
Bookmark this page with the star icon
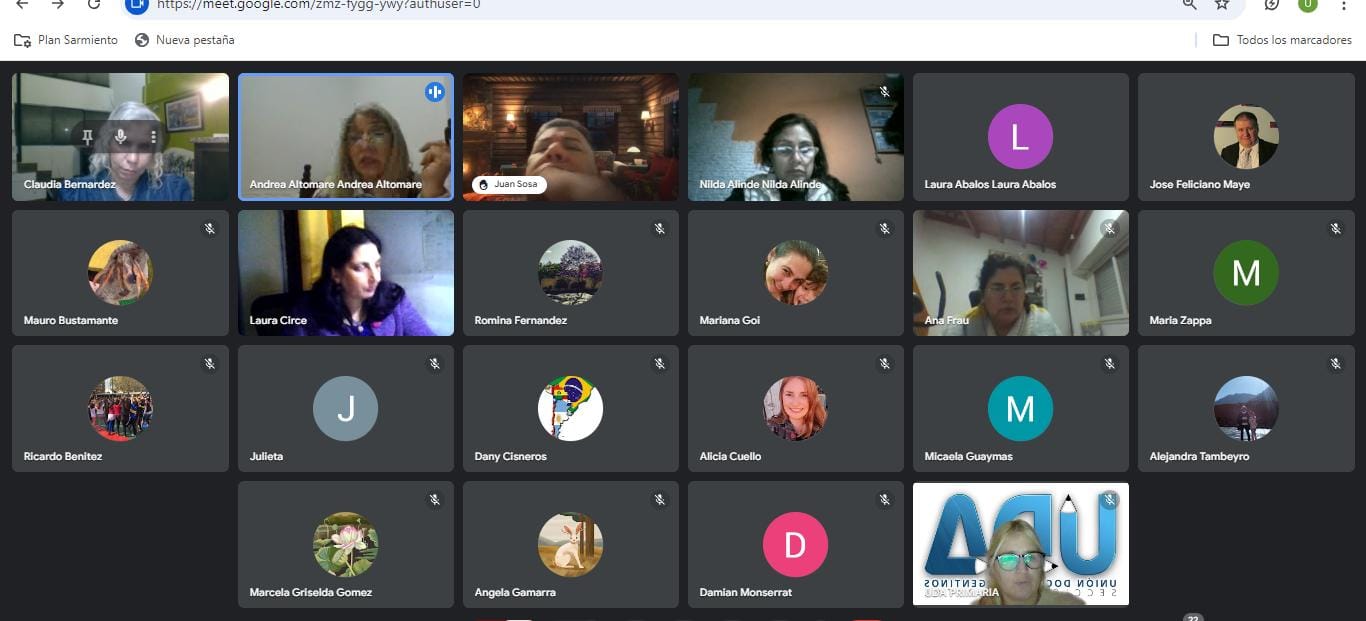click(1222, 4)
